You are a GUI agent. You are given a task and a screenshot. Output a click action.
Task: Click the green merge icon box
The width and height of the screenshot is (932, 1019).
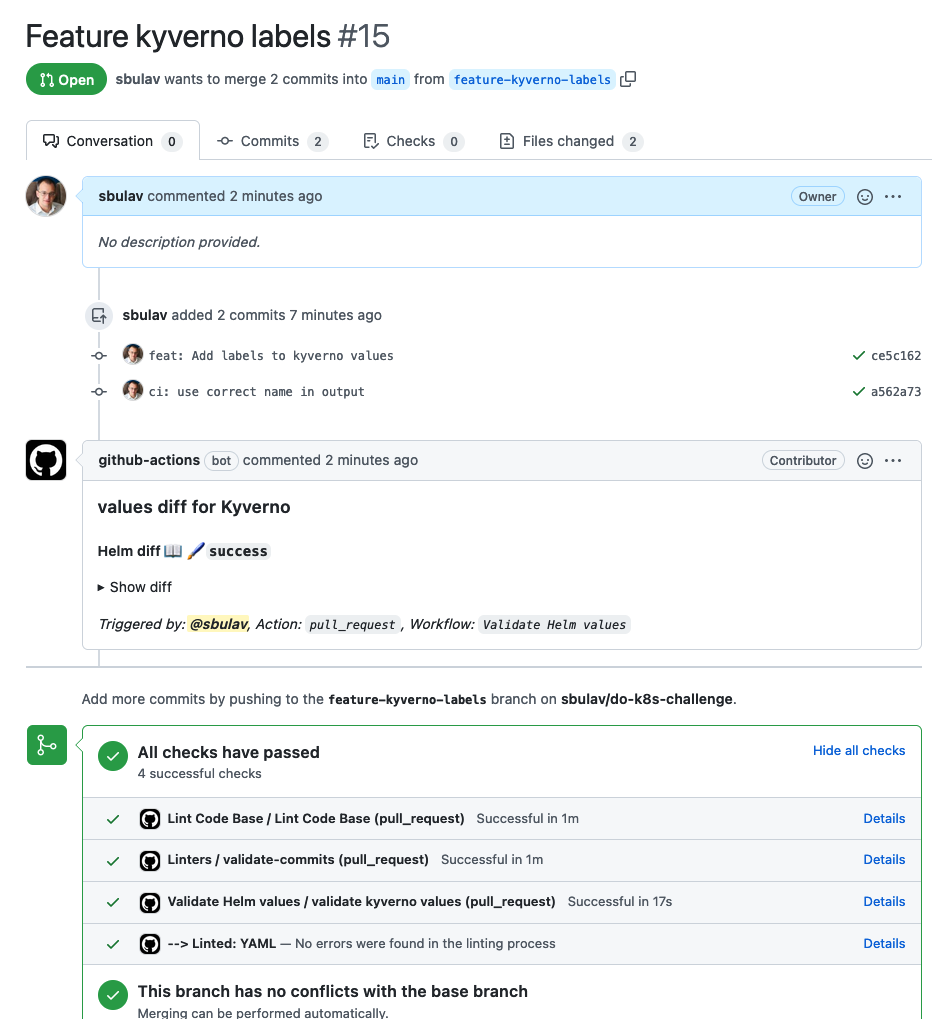47,745
